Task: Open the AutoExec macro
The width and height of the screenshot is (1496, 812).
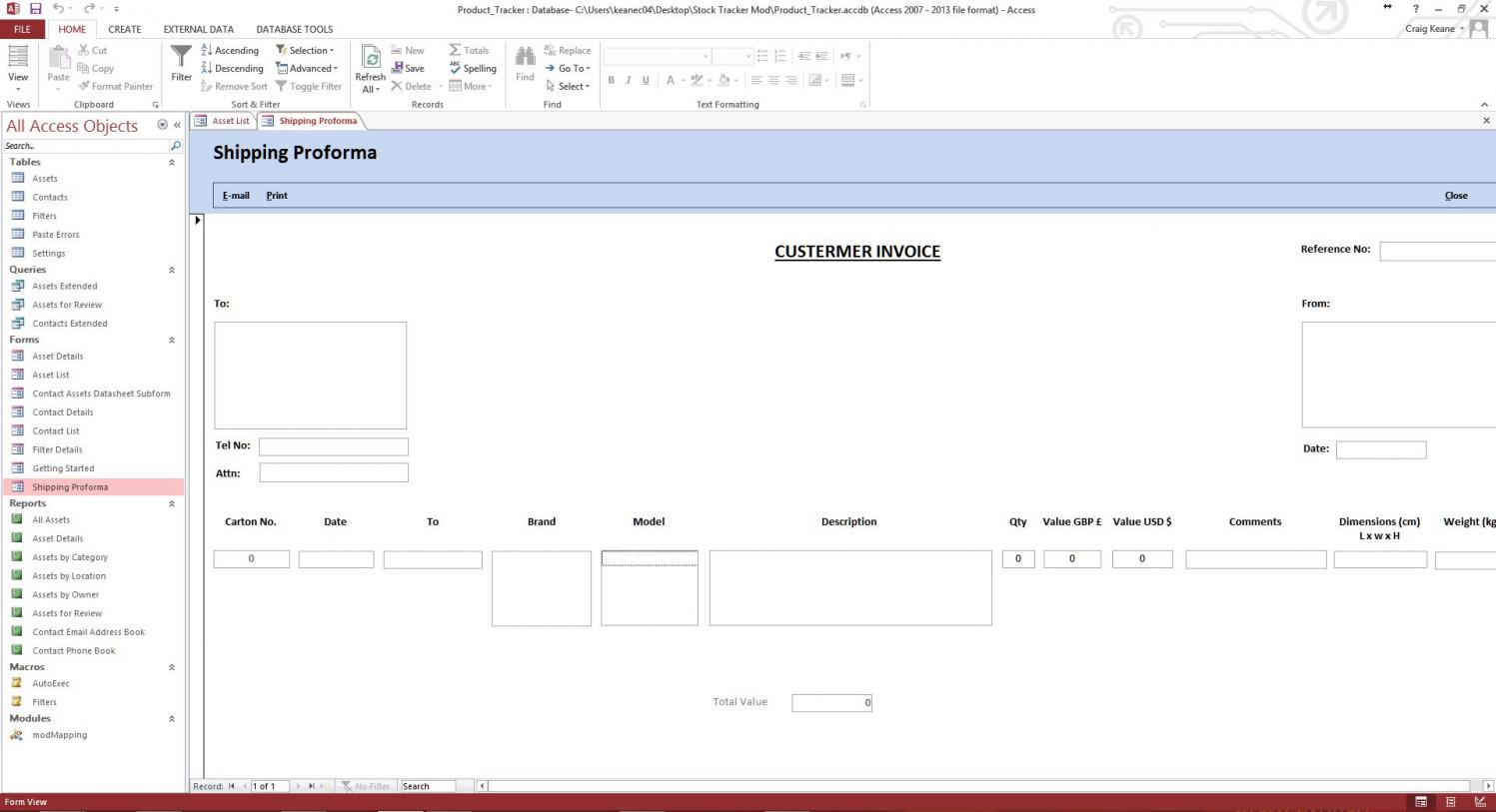Action: click(x=51, y=683)
